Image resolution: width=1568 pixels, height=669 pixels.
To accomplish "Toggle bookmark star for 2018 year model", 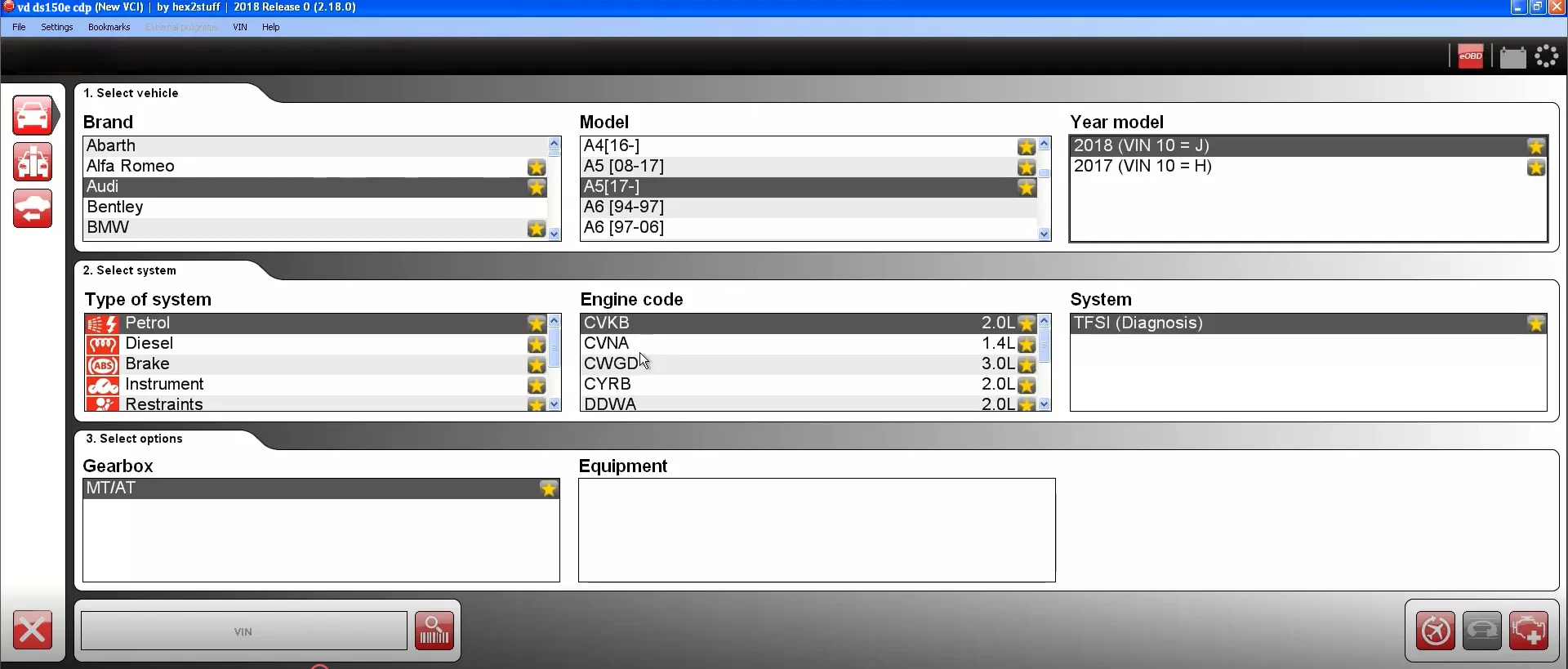I will [x=1536, y=146].
